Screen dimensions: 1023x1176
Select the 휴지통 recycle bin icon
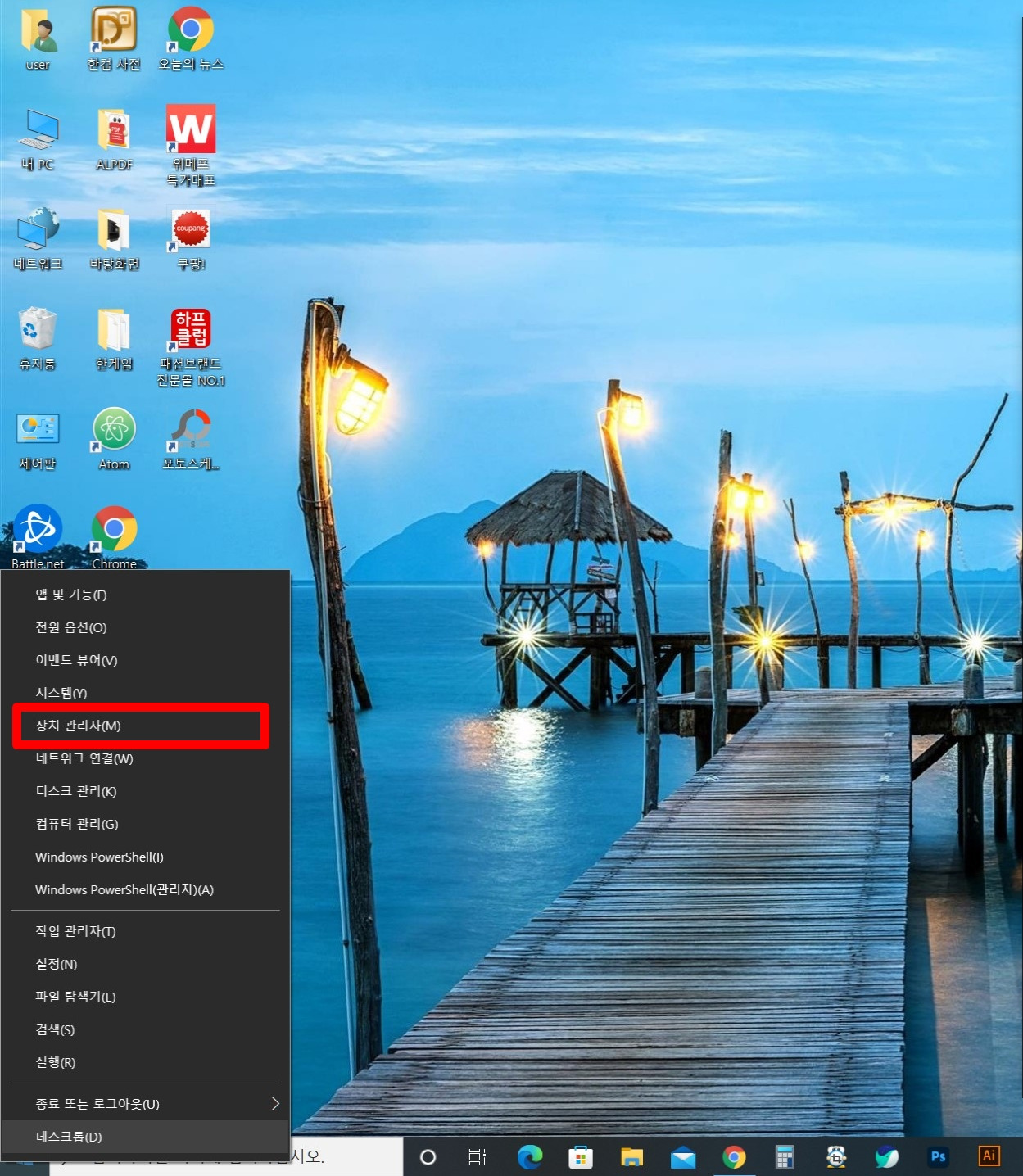[38, 337]
